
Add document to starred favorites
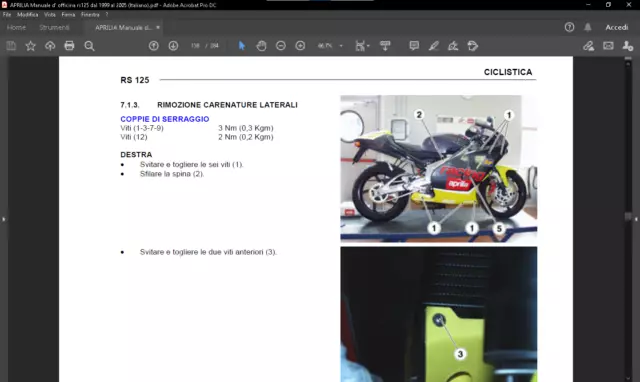31,46
